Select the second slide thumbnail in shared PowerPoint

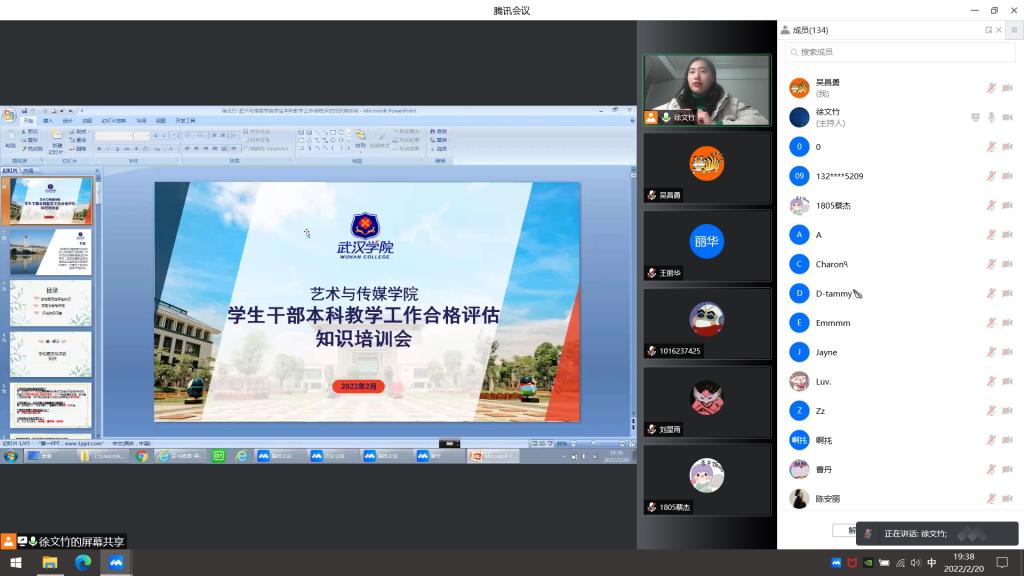50,251
